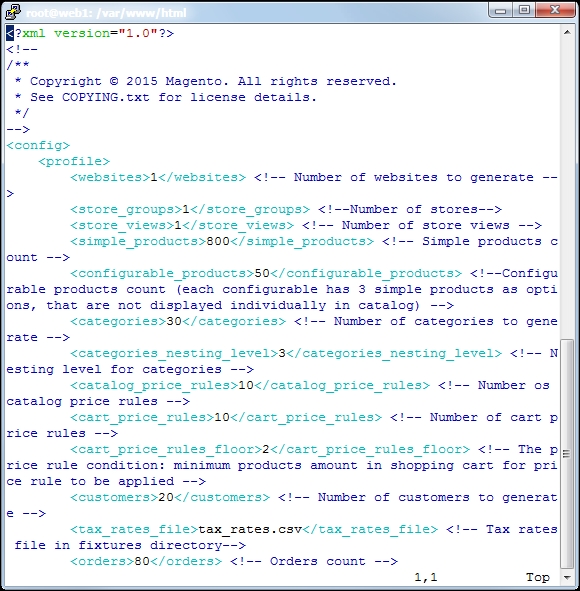580x591 pixels.
Task: Click the 'Number of stores' comment
Action: tap(413, 210)
